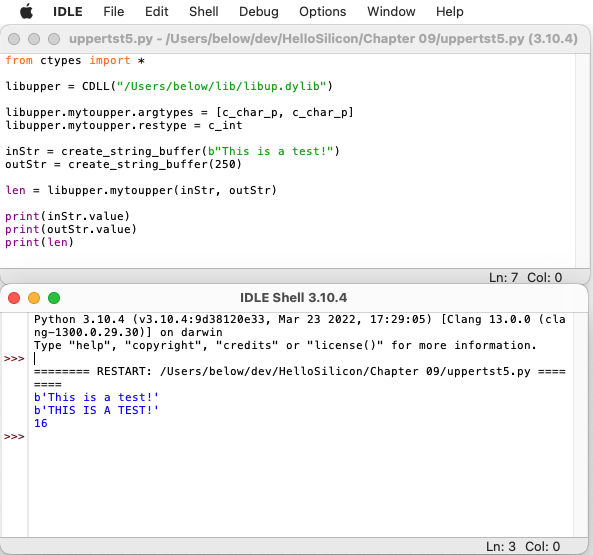Minimize the IDLE Shell window with the yellow button

pos(34,298)
